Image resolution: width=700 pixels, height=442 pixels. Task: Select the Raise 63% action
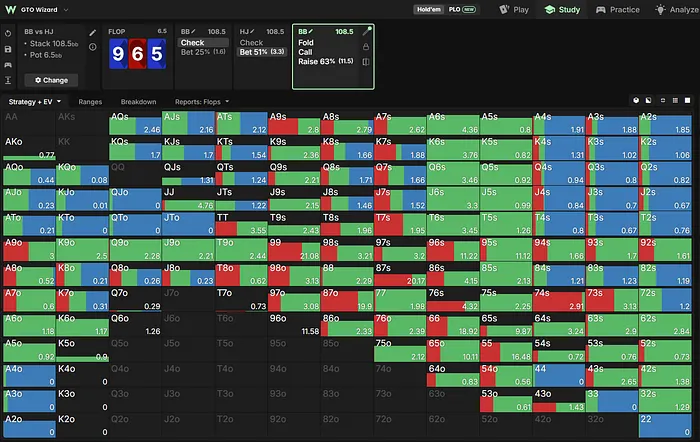coord(326,62)
